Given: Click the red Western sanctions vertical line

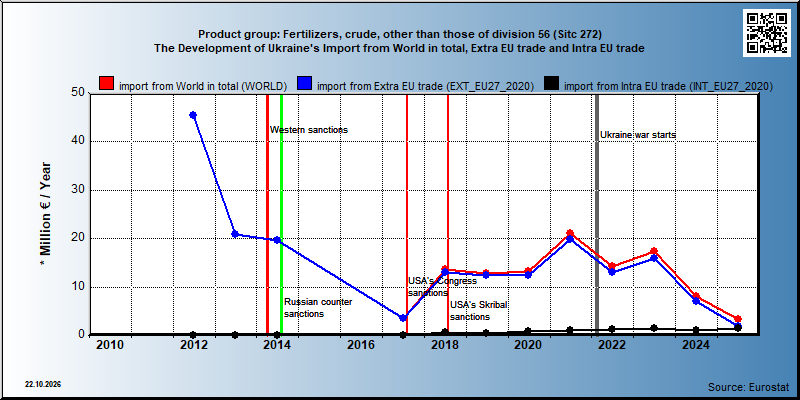Looking at the screenshot, I should point(267,214).
